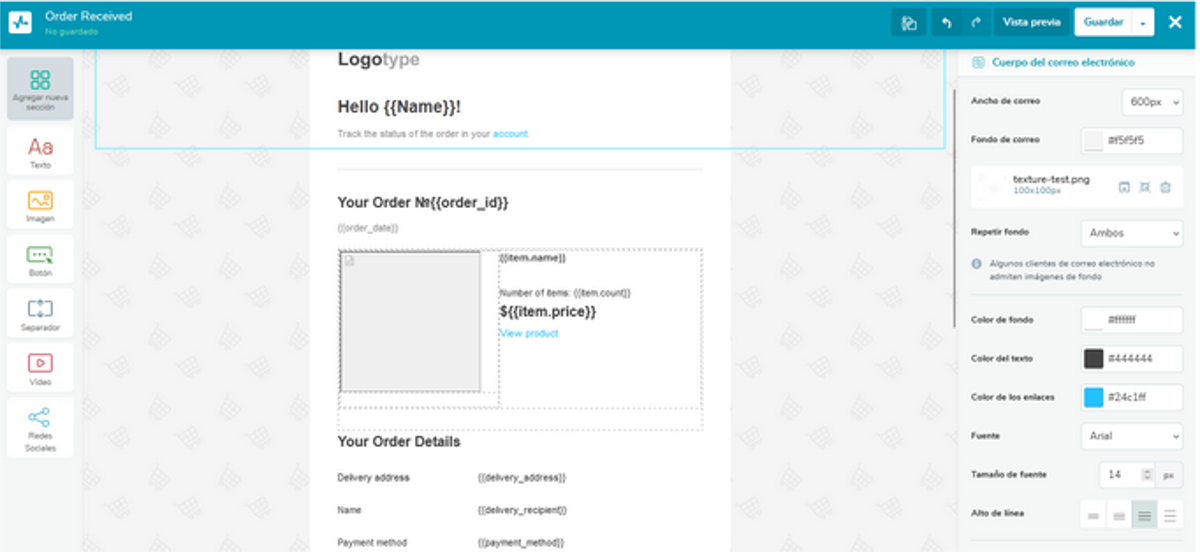Click the save-as-template icon in the top bar

point(909,23)
